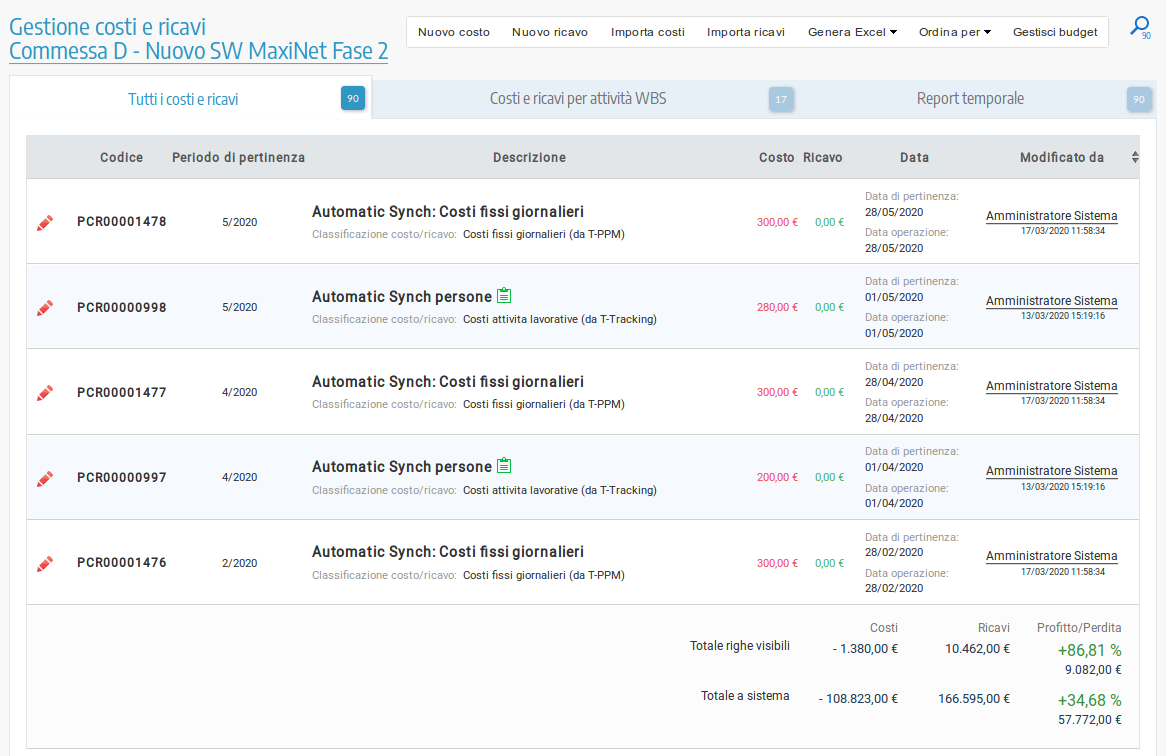Viewport: 1166px width, 756px height.
Task: Click the edit pencil for PCR00000997
Action: tap(44, 478)
